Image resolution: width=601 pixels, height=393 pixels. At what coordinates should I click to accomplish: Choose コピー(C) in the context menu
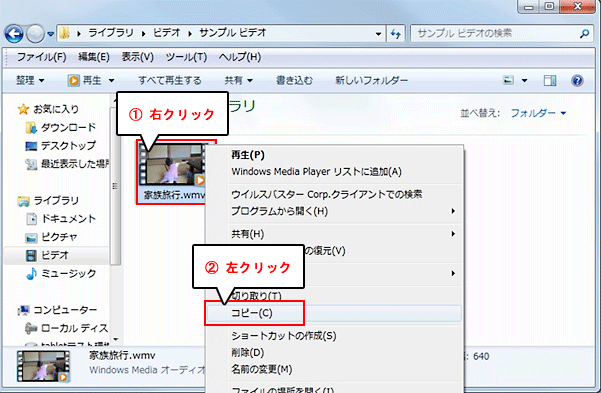(334, 313)
